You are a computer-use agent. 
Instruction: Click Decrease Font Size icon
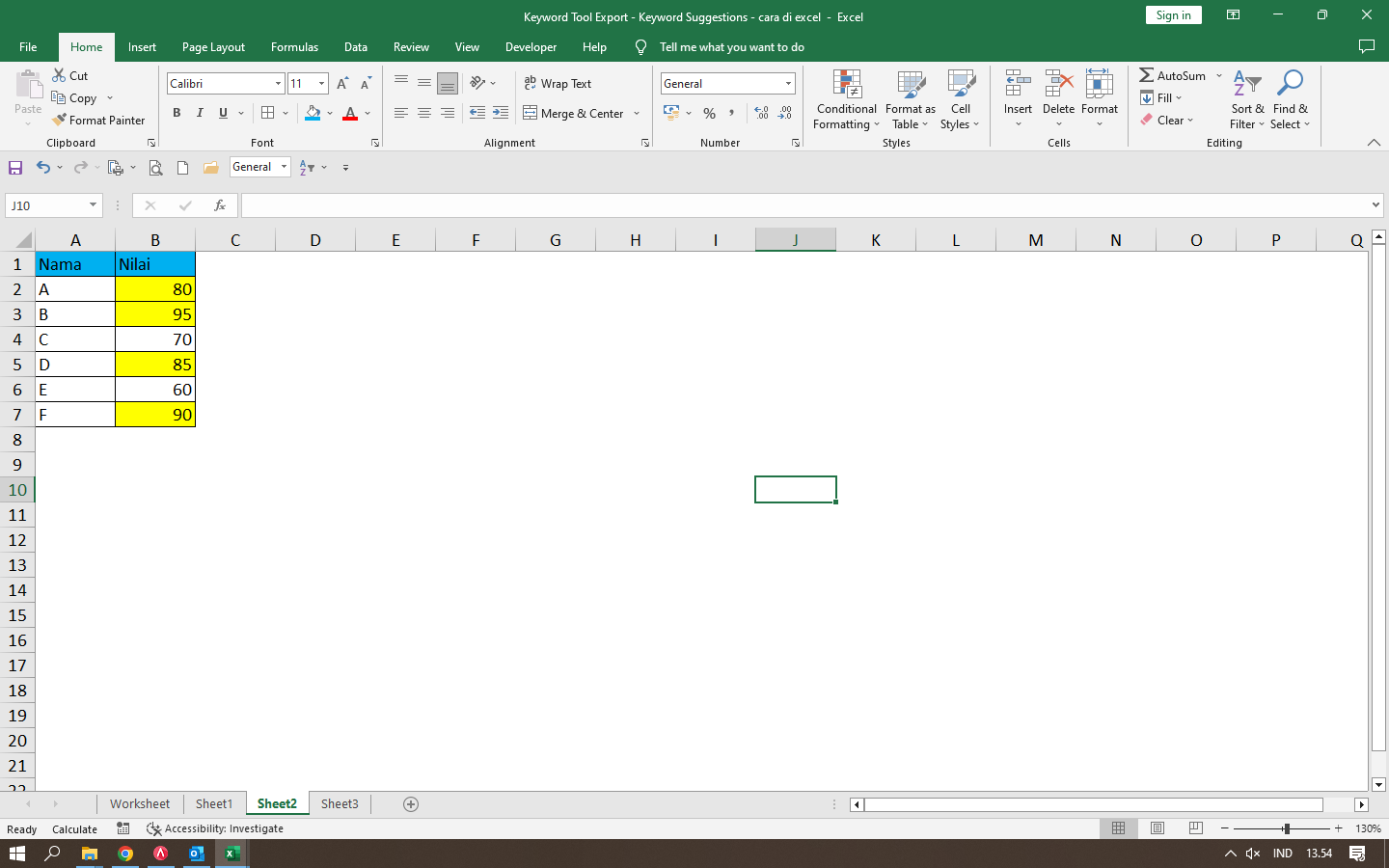366,84
